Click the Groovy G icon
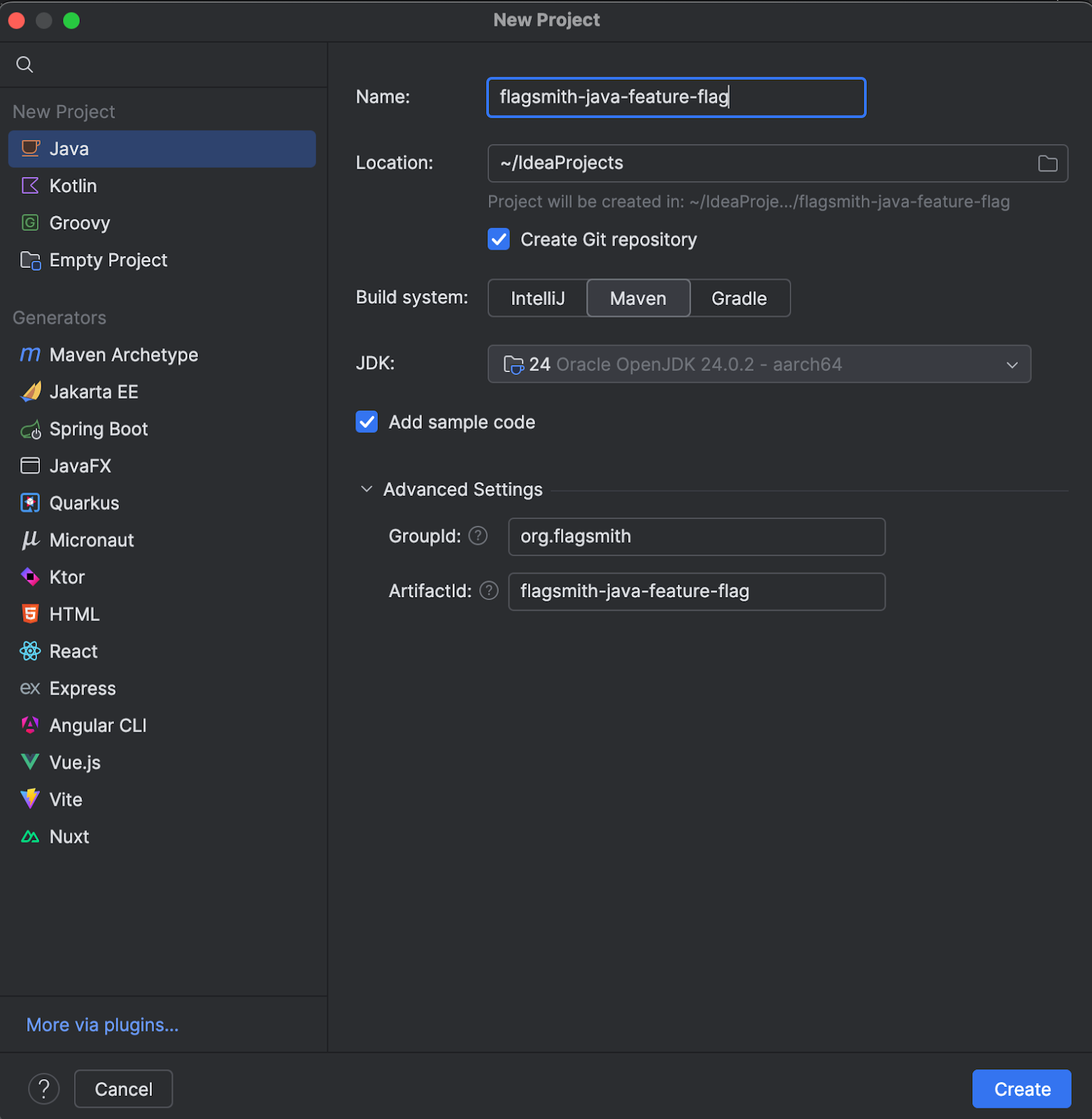This screenshot has height=1119, width=1092. coord(30,222)
